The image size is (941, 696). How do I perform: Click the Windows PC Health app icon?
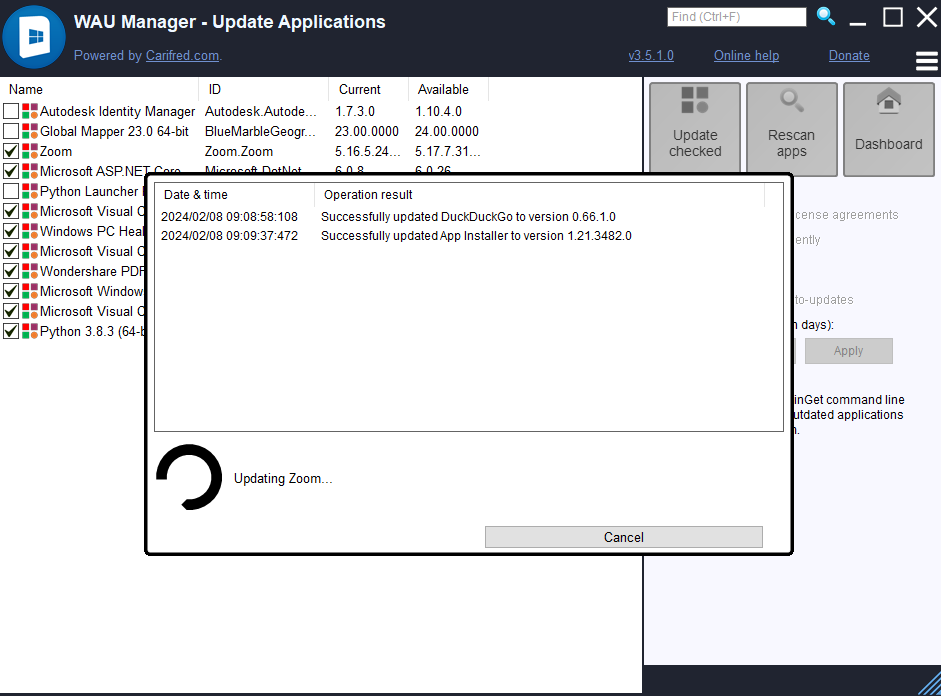click(30, 231)
